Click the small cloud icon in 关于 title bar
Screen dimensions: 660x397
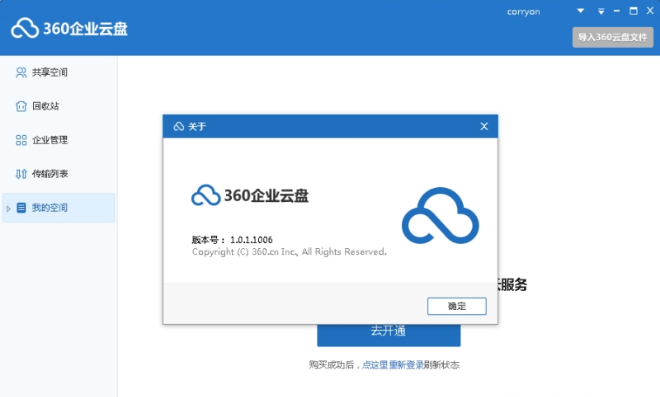pos(179,126)
